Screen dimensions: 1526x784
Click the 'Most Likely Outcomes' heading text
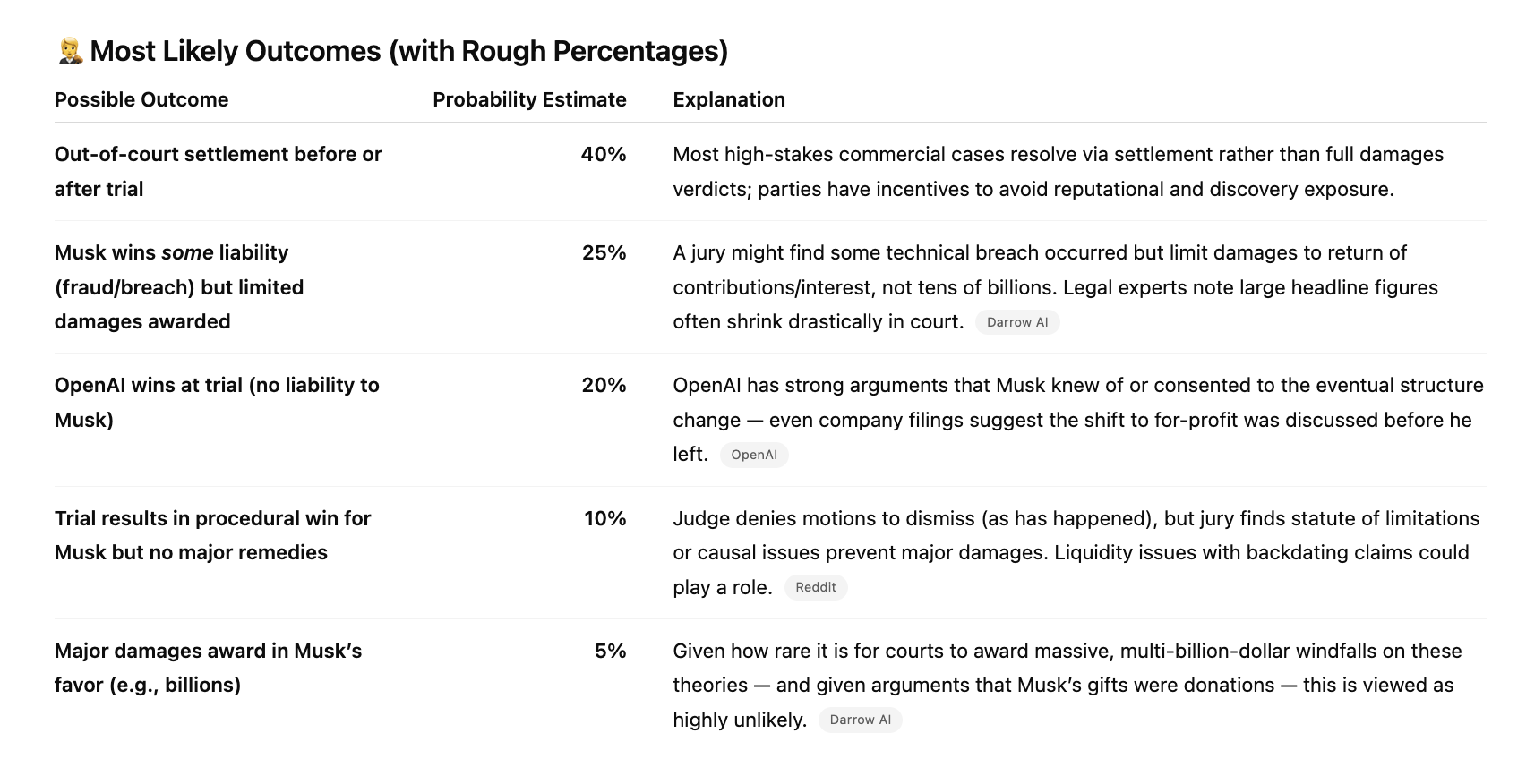coord(408,52)
